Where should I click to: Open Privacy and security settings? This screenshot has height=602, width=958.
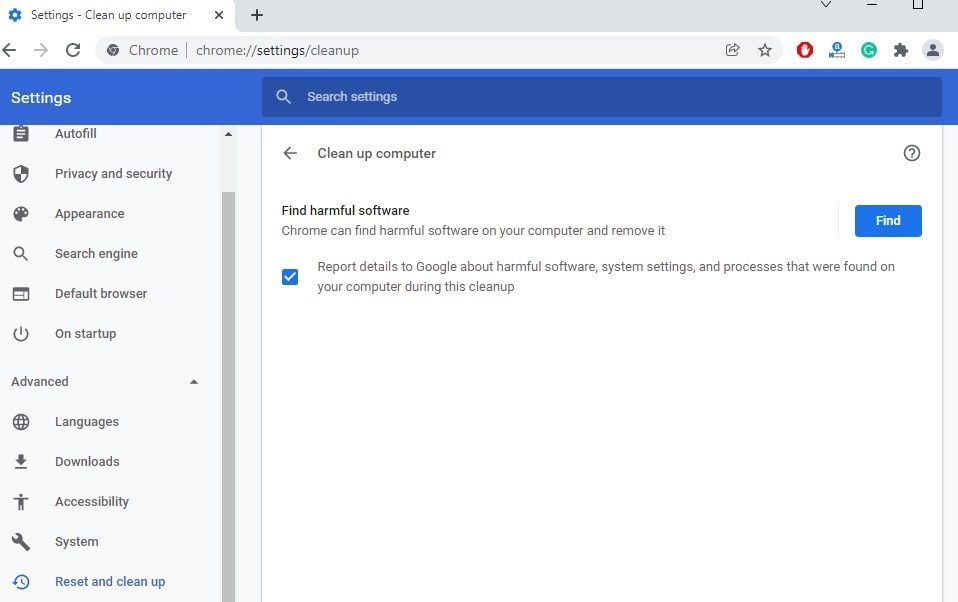113,174
